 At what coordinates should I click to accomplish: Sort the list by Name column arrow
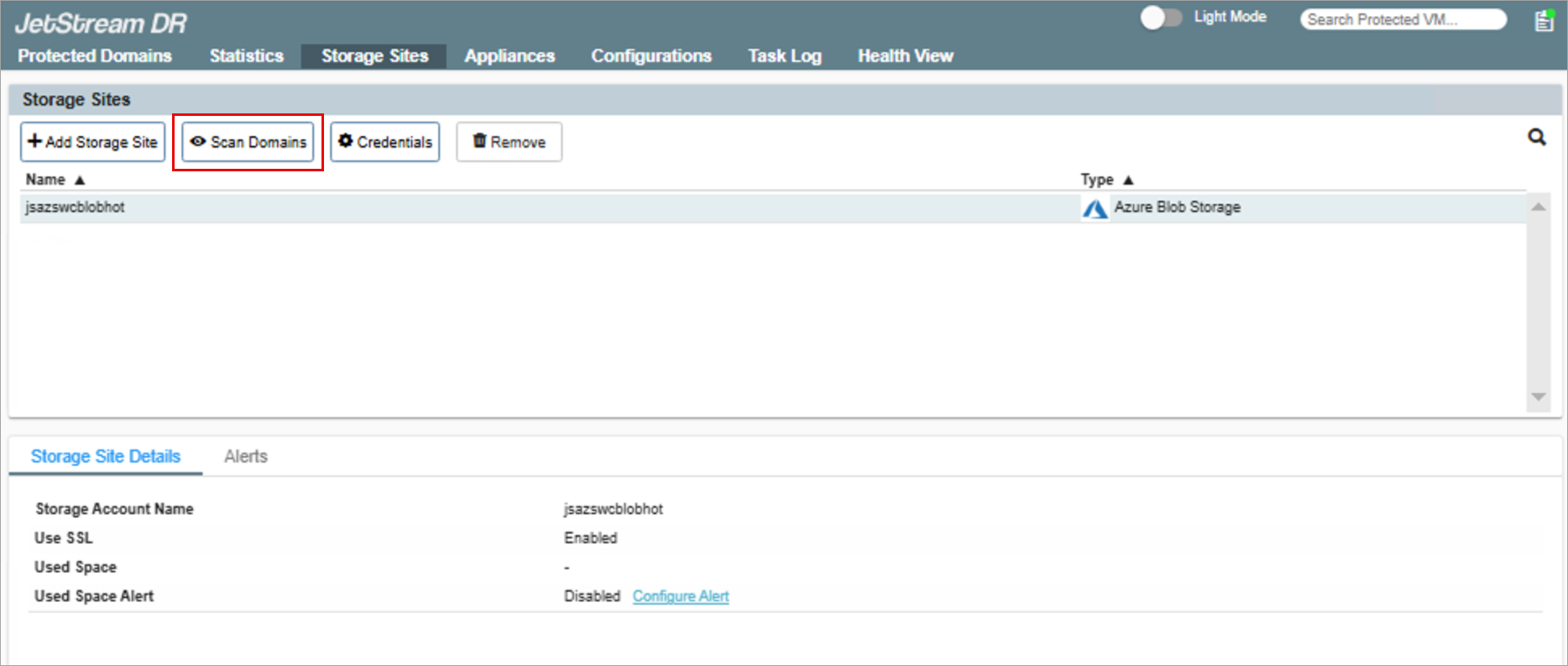80,180
